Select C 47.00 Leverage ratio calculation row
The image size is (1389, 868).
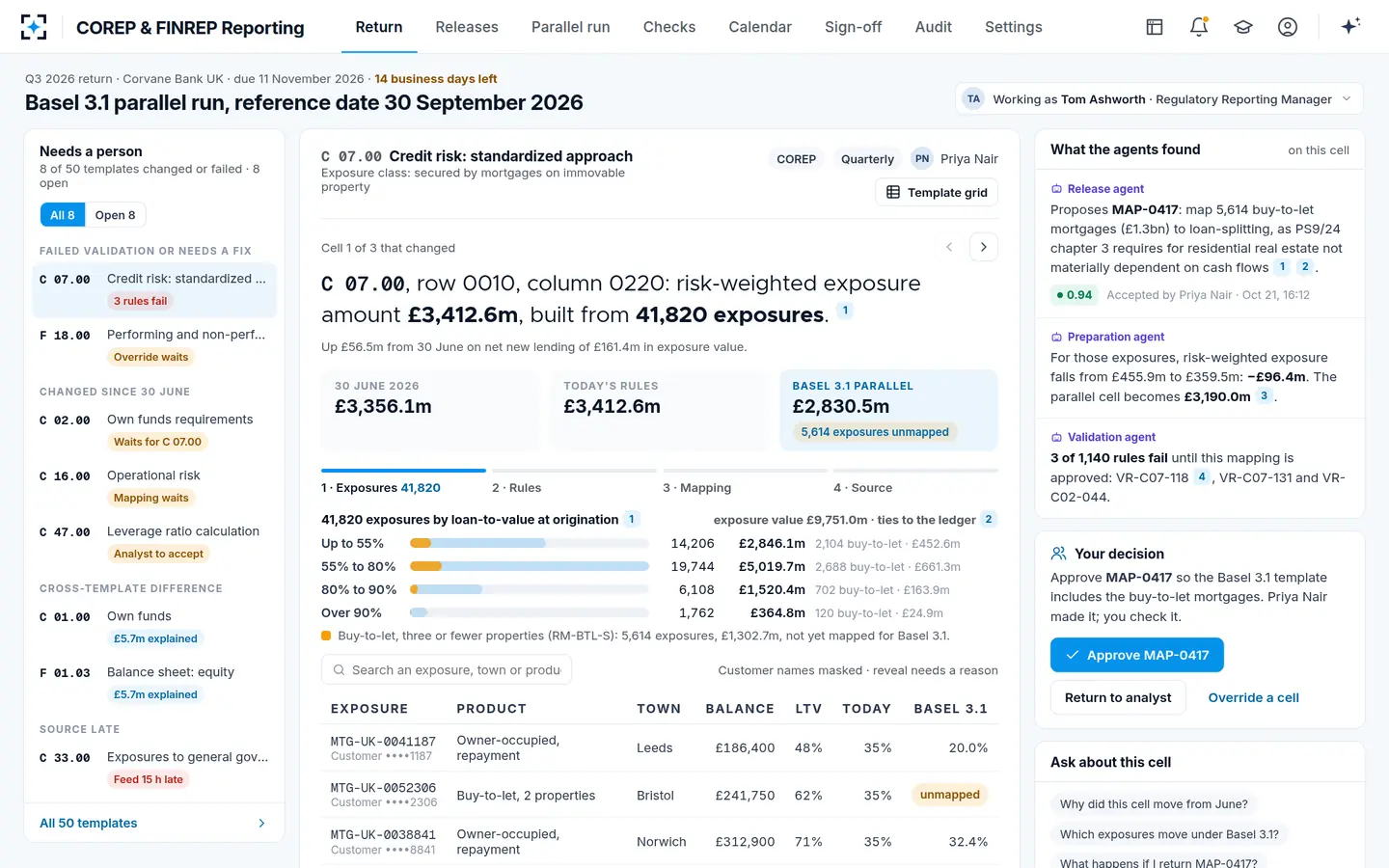[x=154, y=542]
